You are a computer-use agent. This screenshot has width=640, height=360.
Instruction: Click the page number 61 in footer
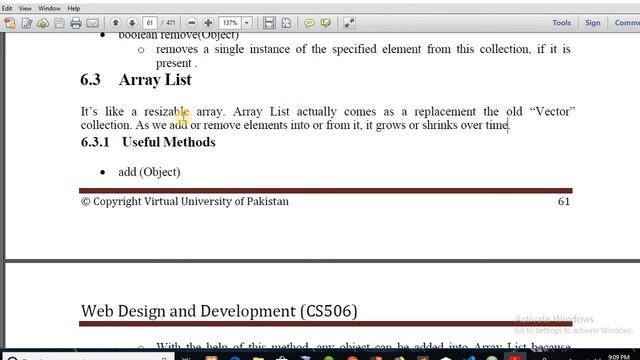(564, 201)
